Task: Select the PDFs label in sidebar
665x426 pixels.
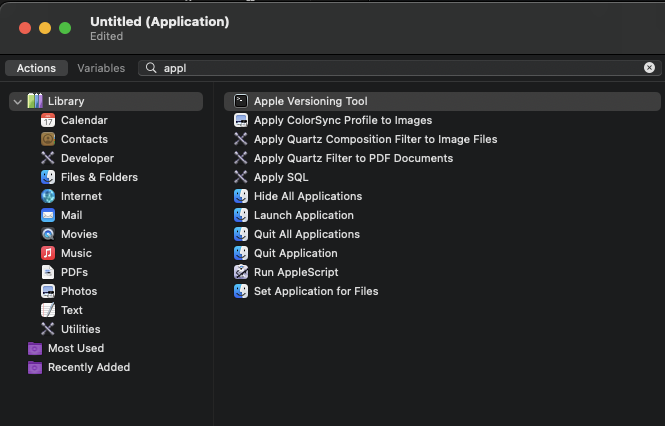Action: [x=74, y=272]
